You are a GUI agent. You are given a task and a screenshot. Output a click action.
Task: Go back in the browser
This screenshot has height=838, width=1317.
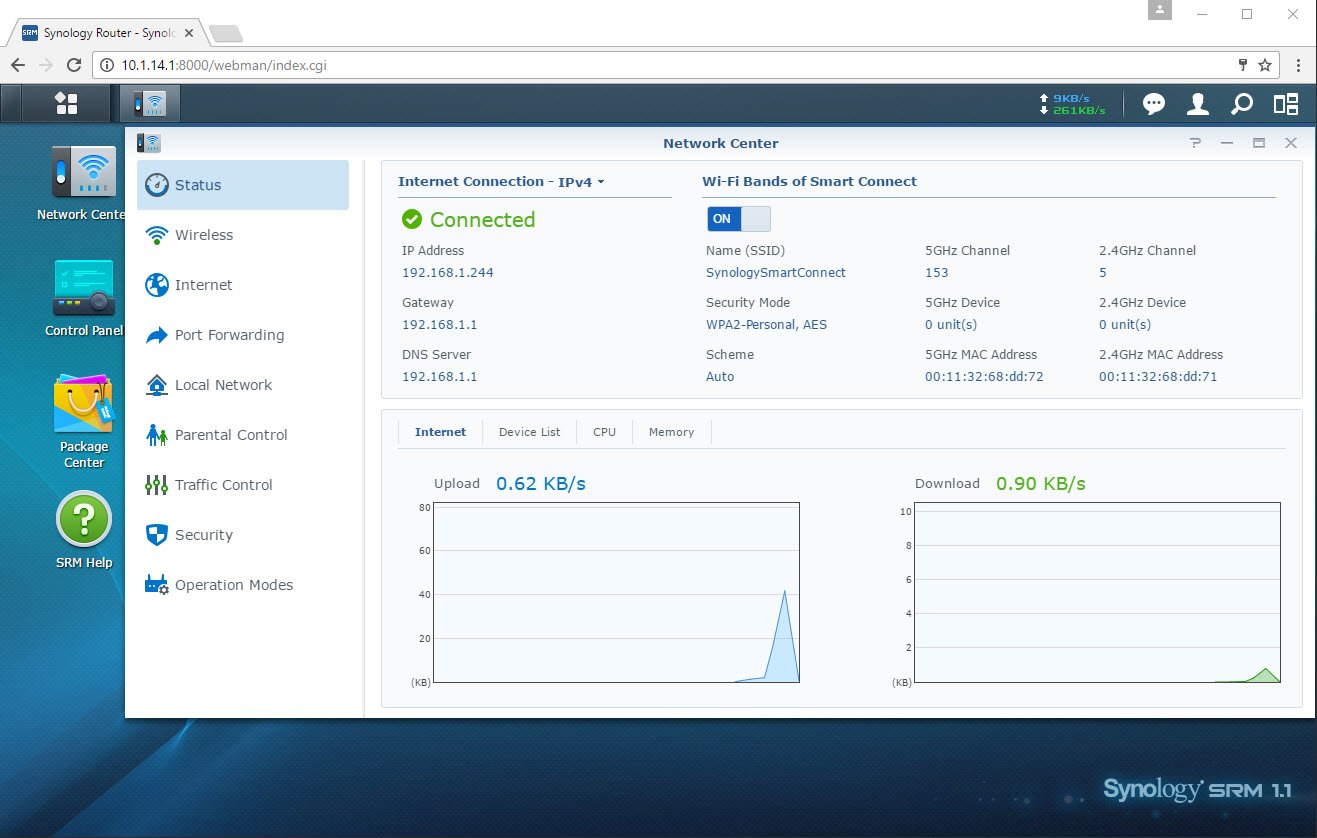pyautogui.click(x=18, y=65)
